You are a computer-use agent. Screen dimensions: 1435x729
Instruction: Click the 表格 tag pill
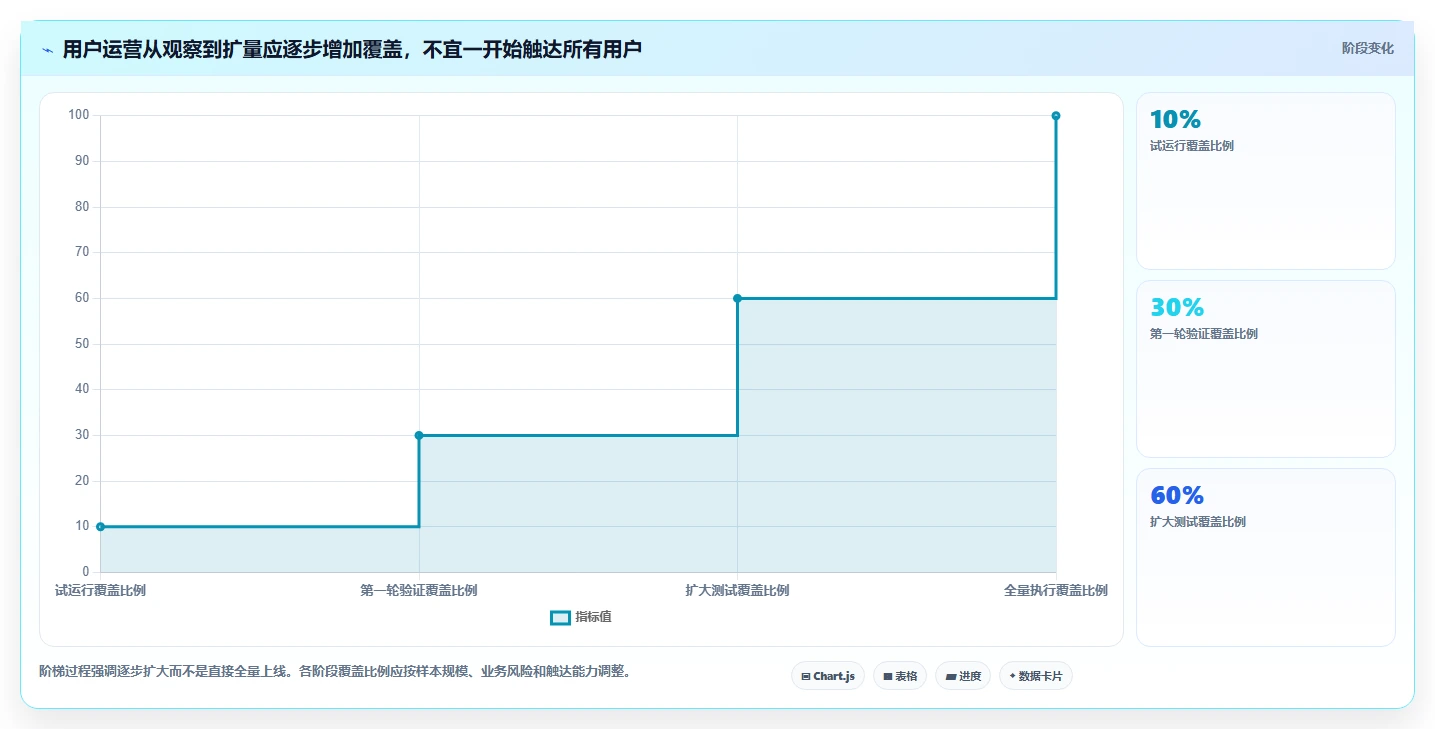pos(900,676)
